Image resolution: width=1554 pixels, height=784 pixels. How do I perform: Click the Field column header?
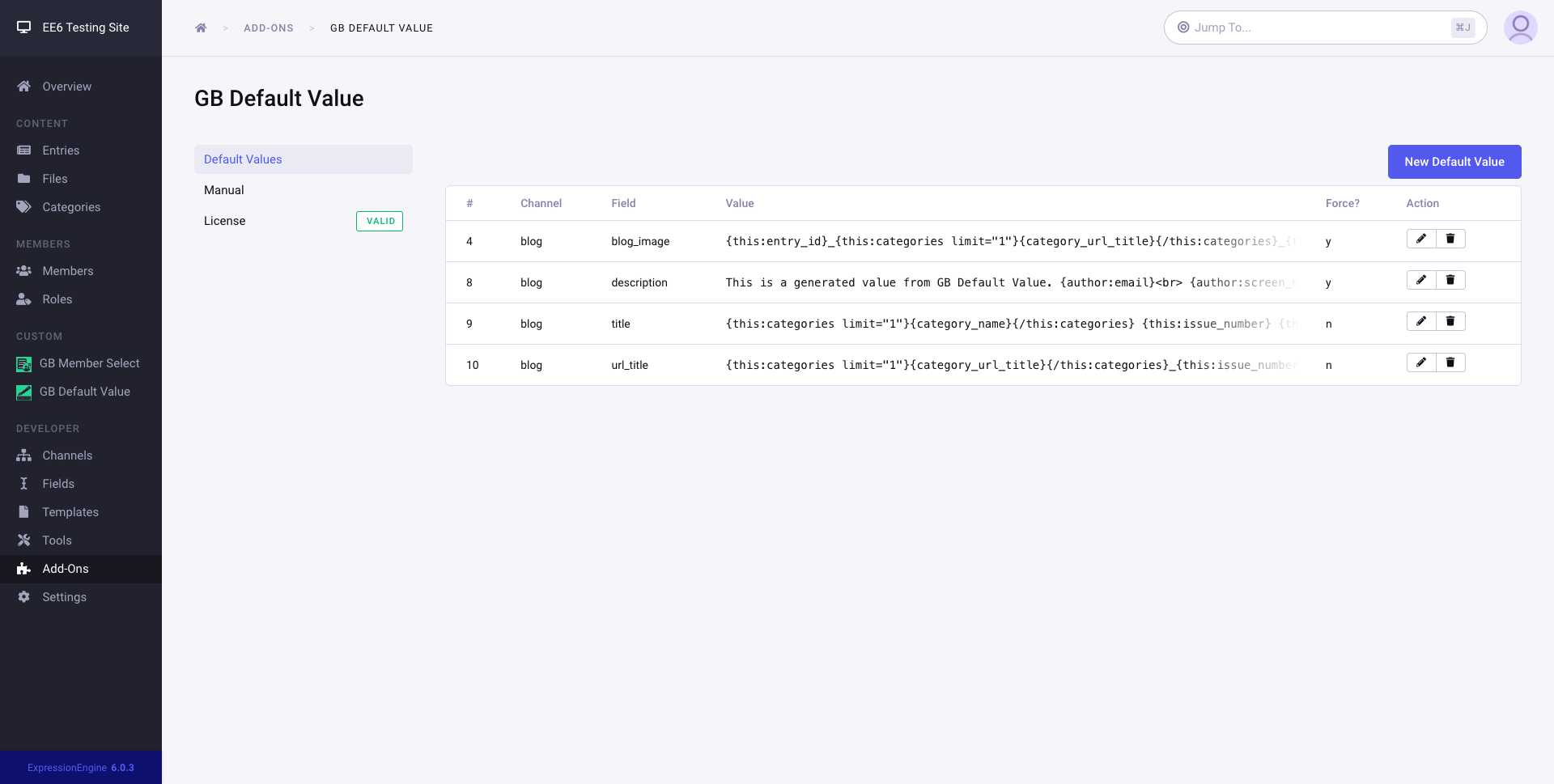pos(623,203)
